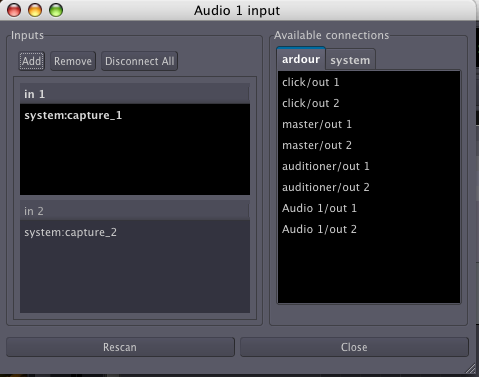479x377 pixels.
Task: Select the in 2 port header
Action: click(135, 211)
